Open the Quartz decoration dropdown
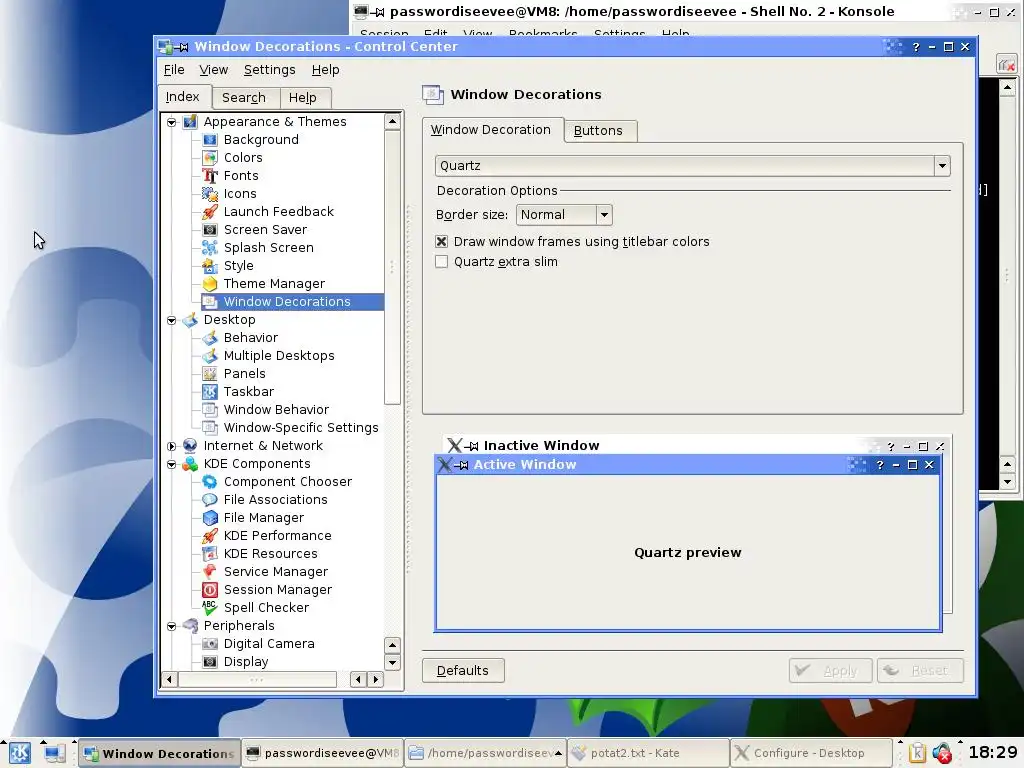The width and height of the screenshot is (1024, 768). (x=692, y=166)
